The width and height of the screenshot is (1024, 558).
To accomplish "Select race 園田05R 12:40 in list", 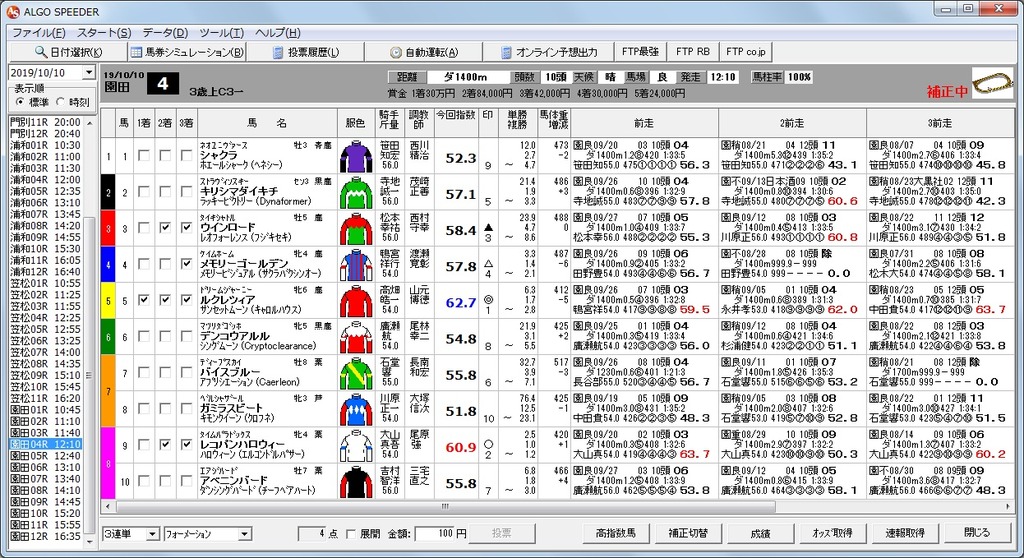I will click(46, 455).
